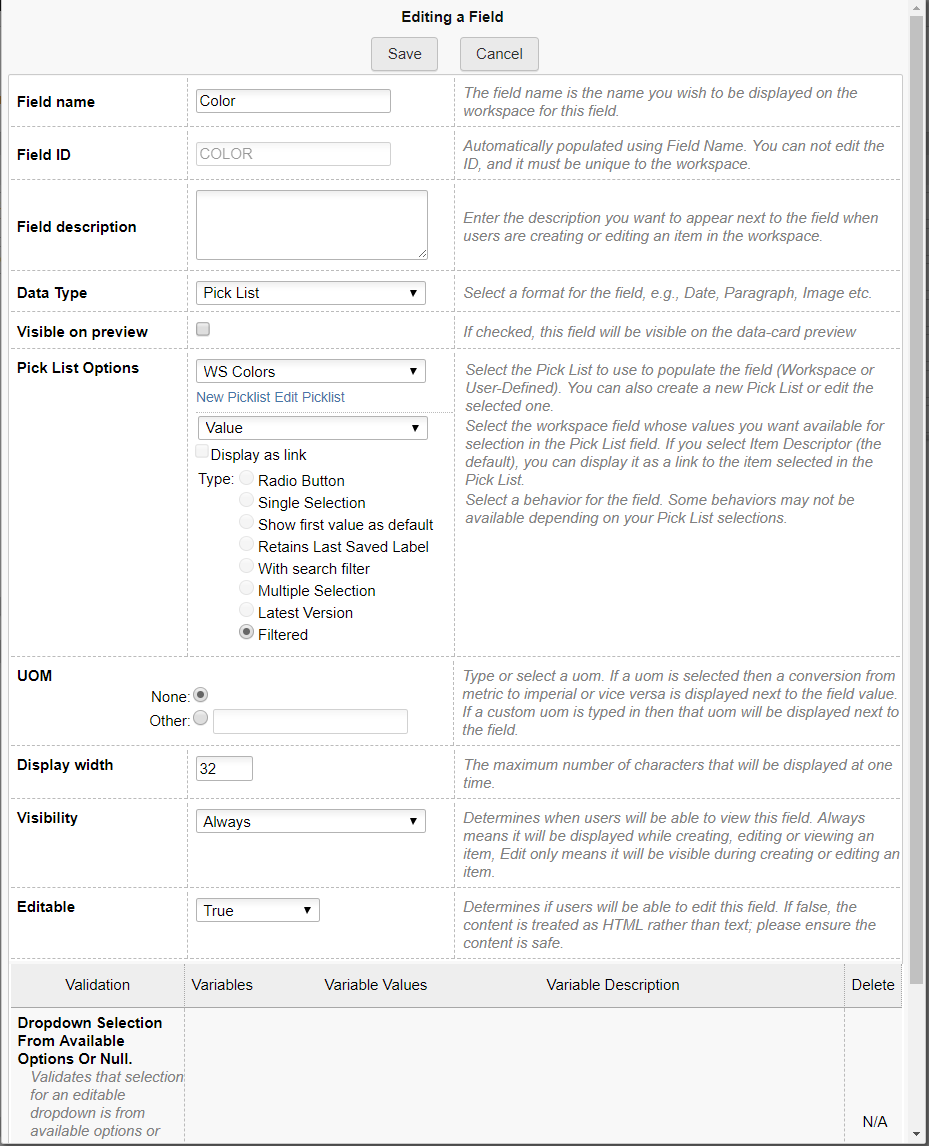The height and width of the screenshot is (1146, 929).
Task: Select Single Selection type
Action: tap(246, 500)
